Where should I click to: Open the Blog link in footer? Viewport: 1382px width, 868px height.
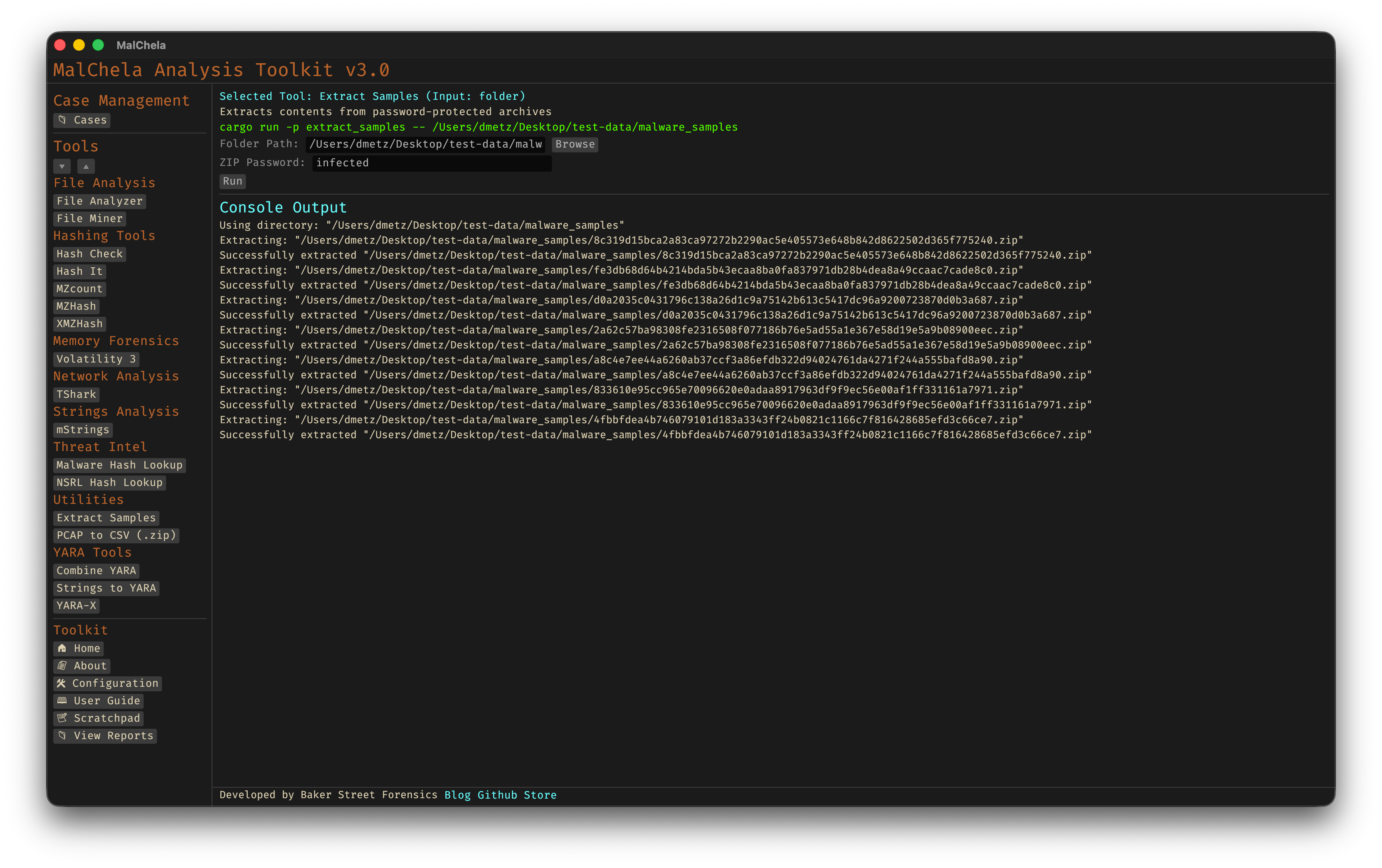coord(457,795)
